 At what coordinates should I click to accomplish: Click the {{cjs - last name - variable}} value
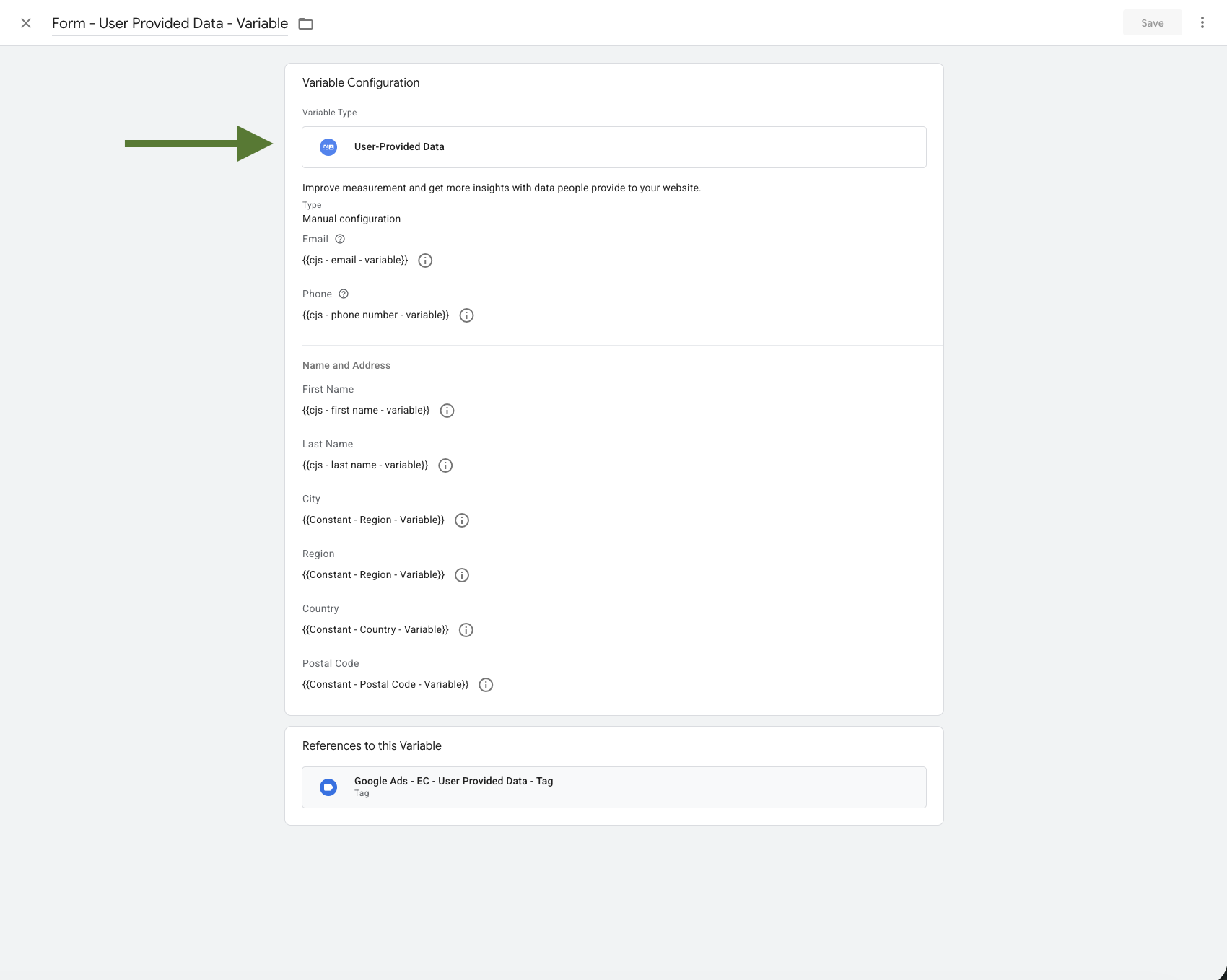[x=365, y=465]
